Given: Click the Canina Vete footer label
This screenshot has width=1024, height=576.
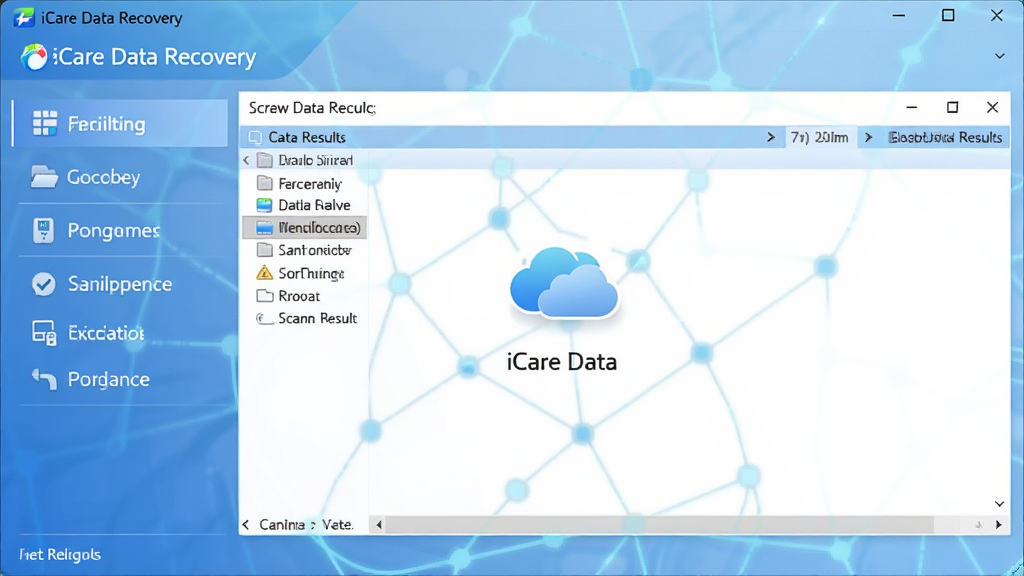Looking at the screenshot, I should 306,524.
